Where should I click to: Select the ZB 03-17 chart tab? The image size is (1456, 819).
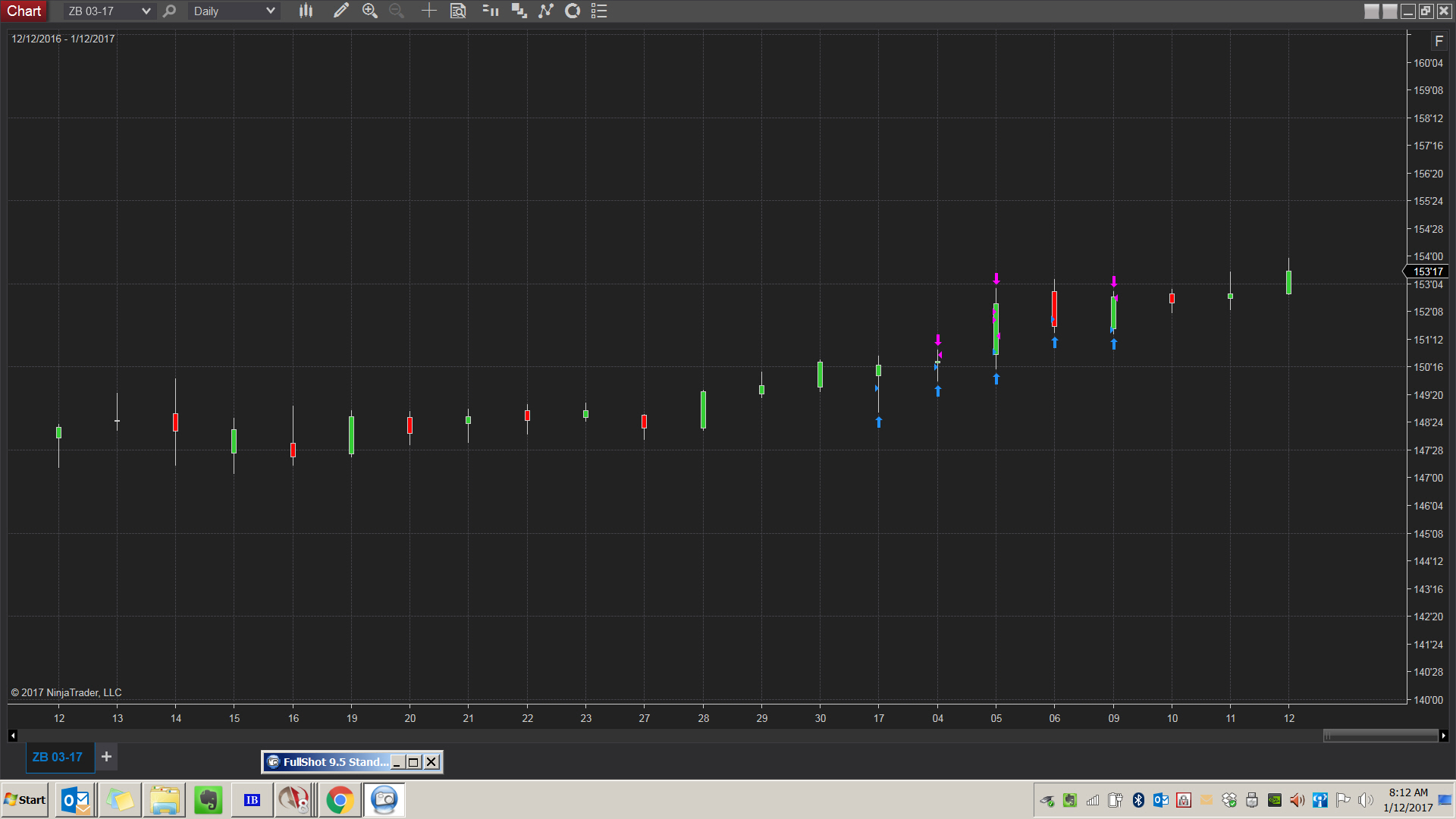(x=58, y=757)
